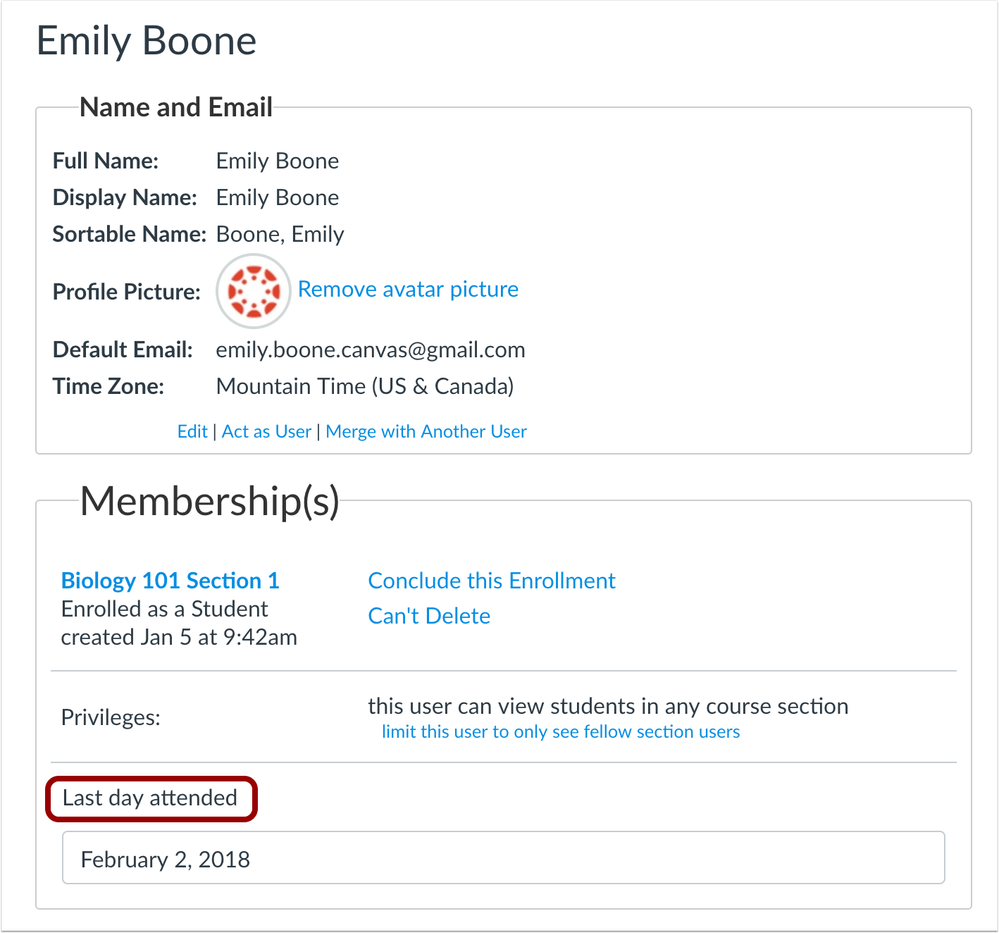The width and height of the screenshot is (999, 933).
Task: Conclude this Enrollment for Biology 101
Action: (x=492, y=581)
